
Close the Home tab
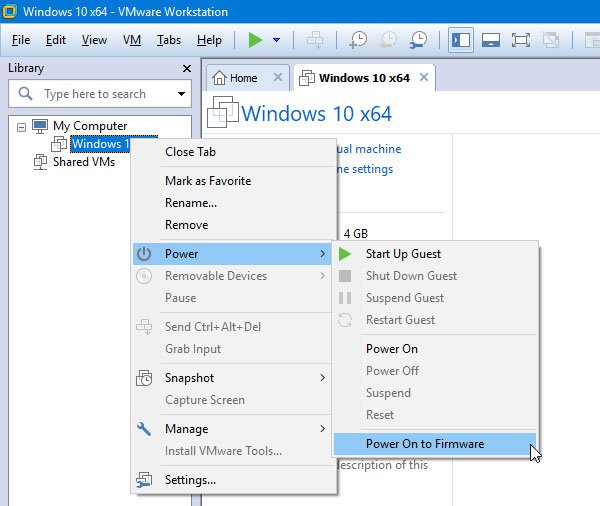click(x=278, y=77)
